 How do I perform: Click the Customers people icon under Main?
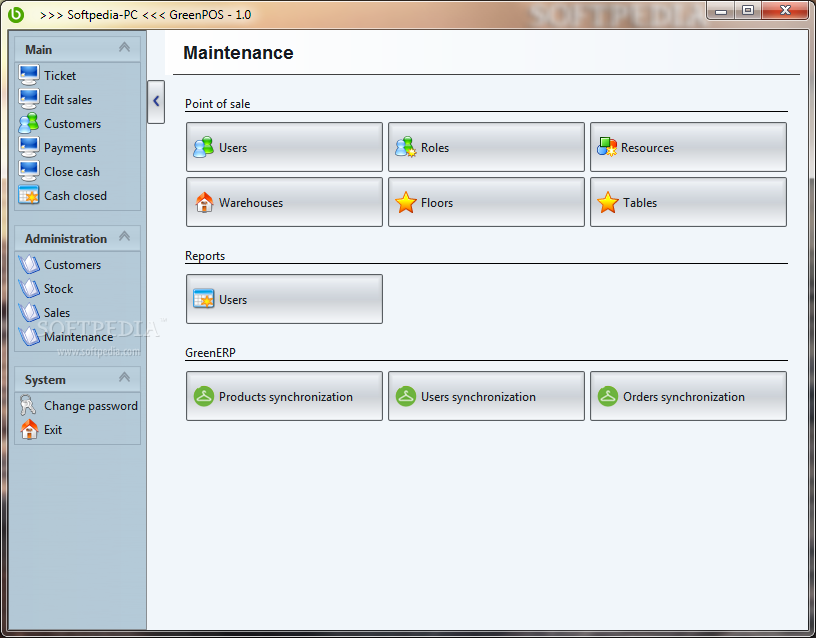tap(28, 123)
